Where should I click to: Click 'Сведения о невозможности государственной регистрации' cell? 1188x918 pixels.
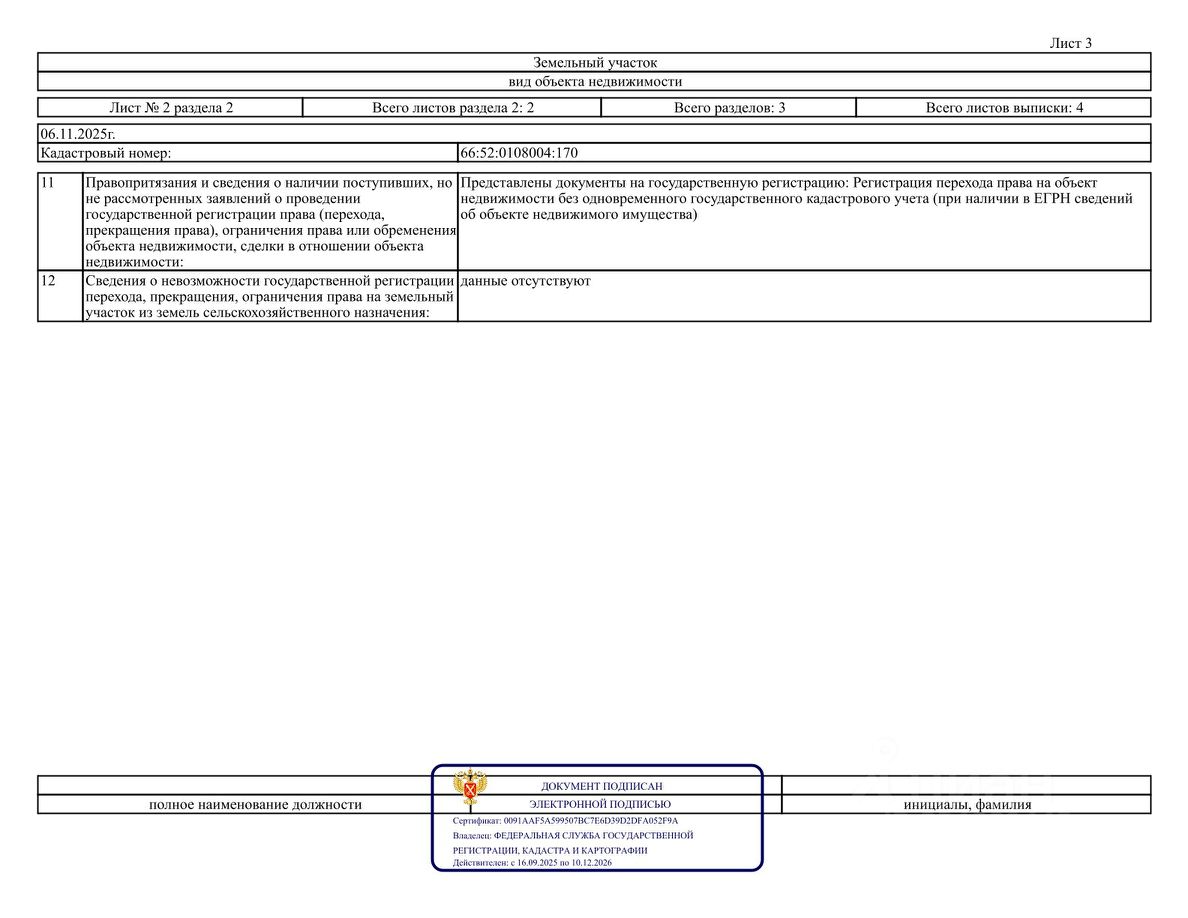coord(270,296)
